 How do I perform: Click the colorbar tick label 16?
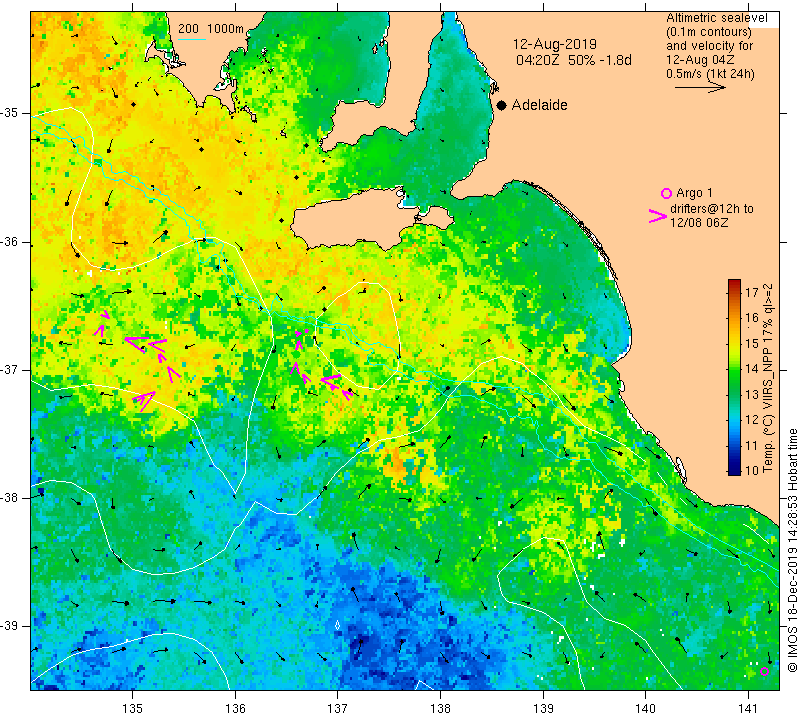tap(752, 318)
